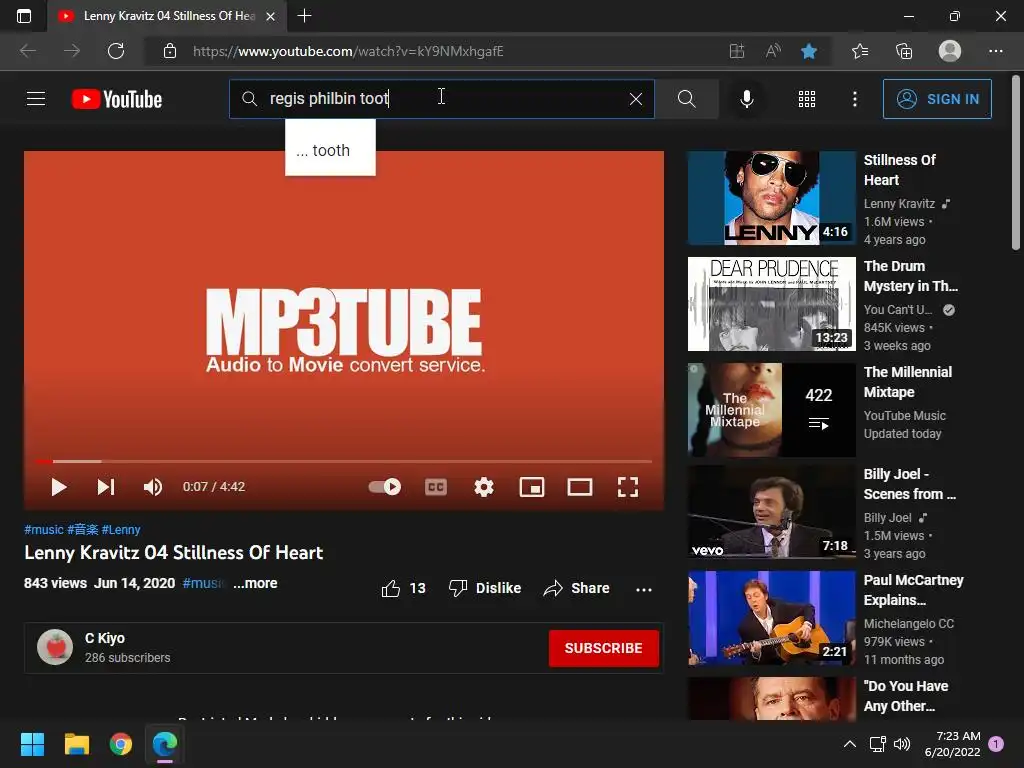The image size is (1024, 768).
Task: Subscribe to C Kiyo channel
Action: (603, 648)
